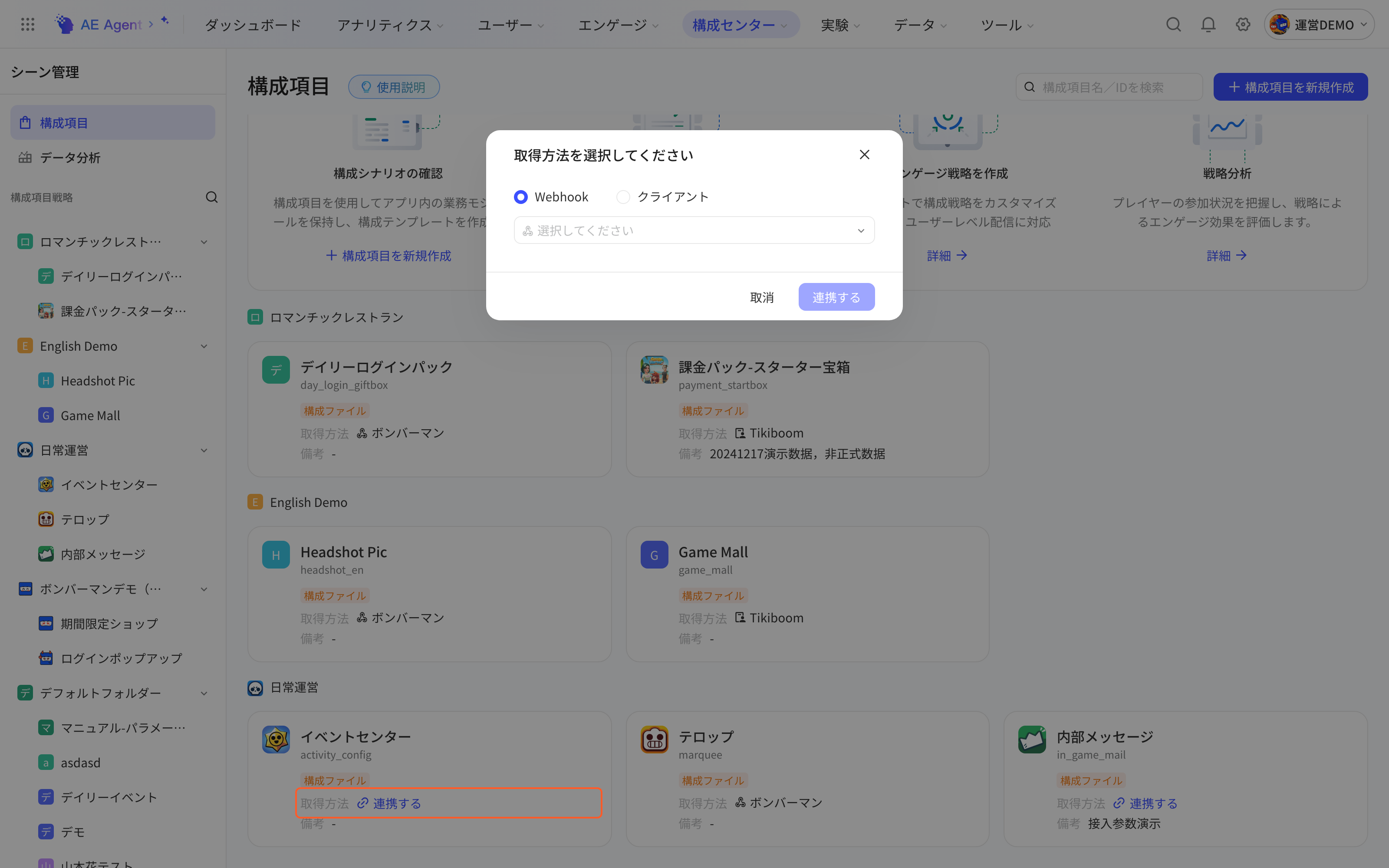Screen dimensions: 1389x868
Task: Click 連携する link on 内部メッセージ card
Action: tap(1145, 803)
